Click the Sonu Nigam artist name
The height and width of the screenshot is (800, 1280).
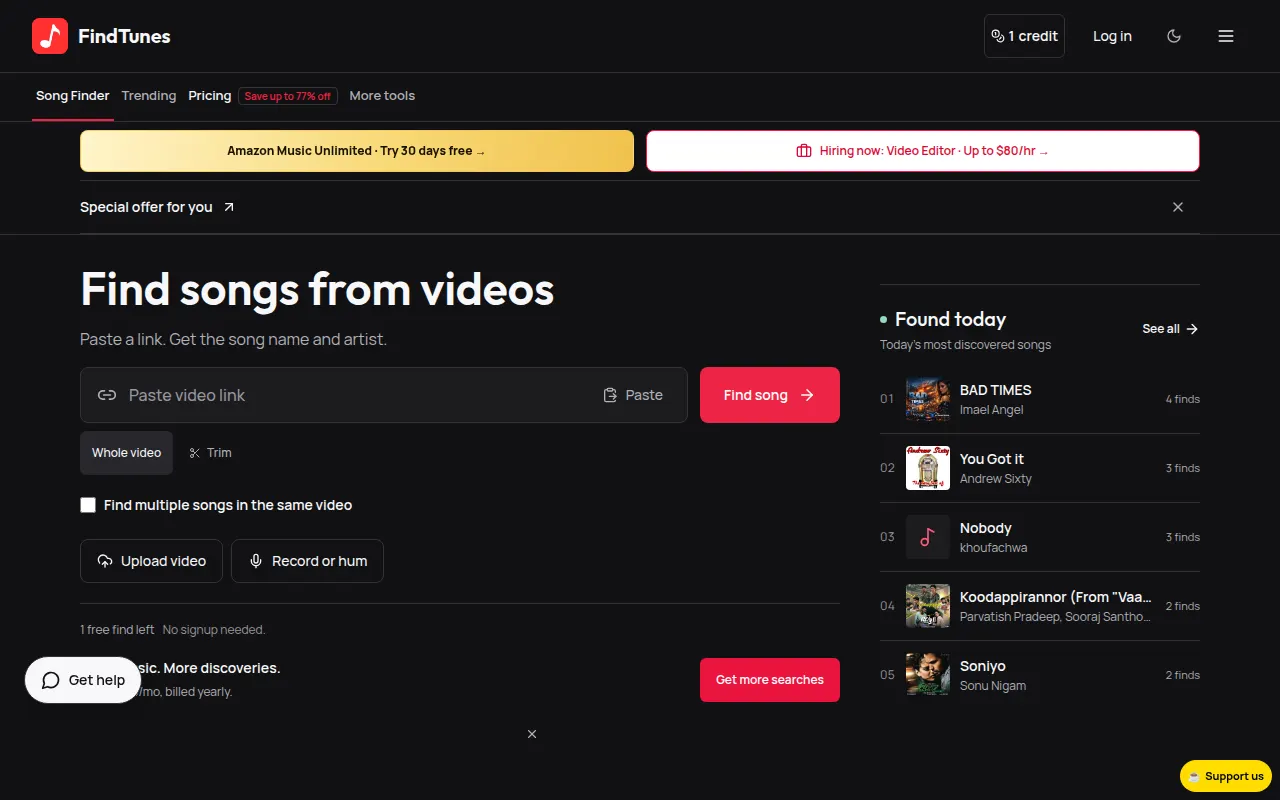(993, 686)
